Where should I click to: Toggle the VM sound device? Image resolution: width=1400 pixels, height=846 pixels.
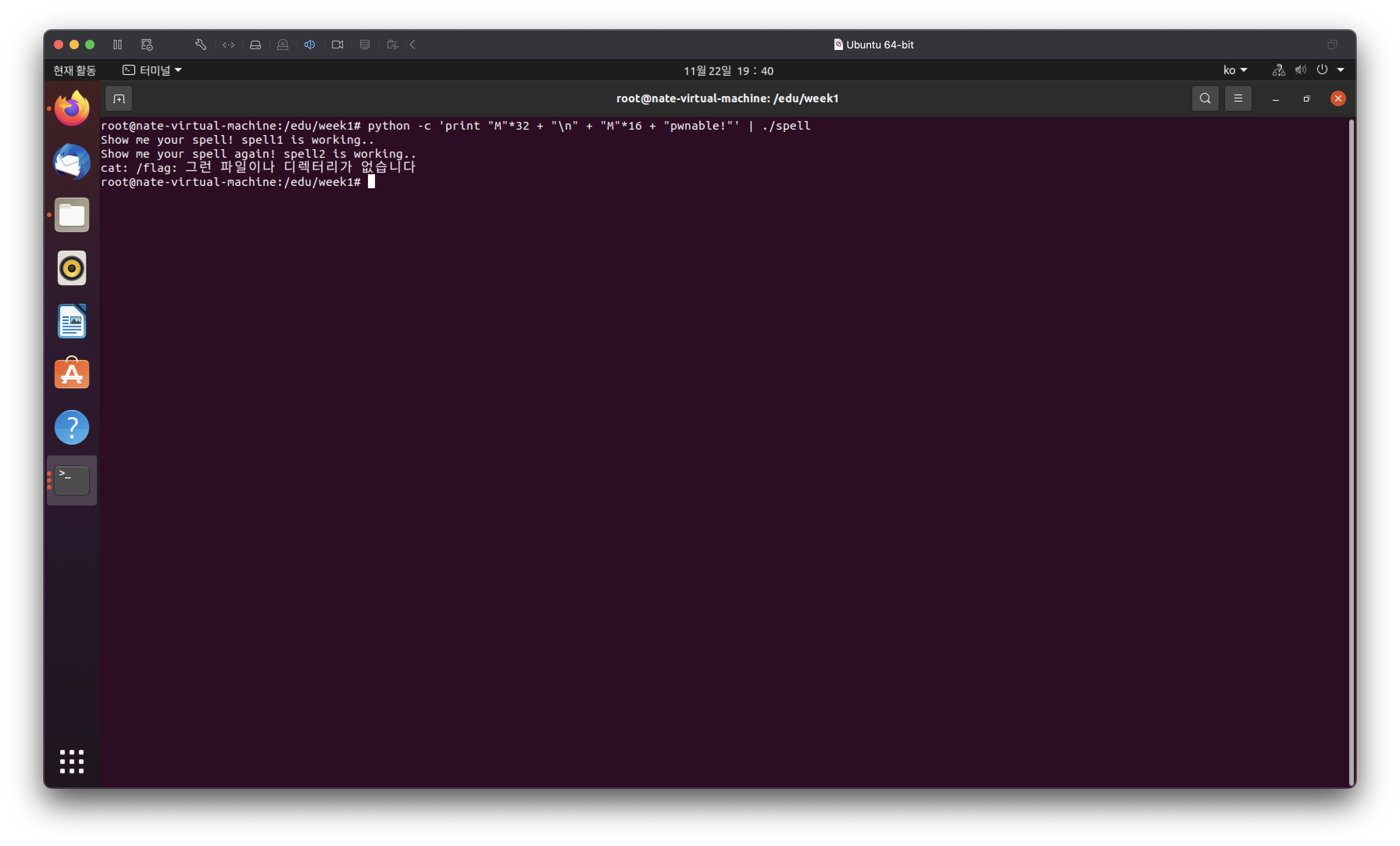310,44
